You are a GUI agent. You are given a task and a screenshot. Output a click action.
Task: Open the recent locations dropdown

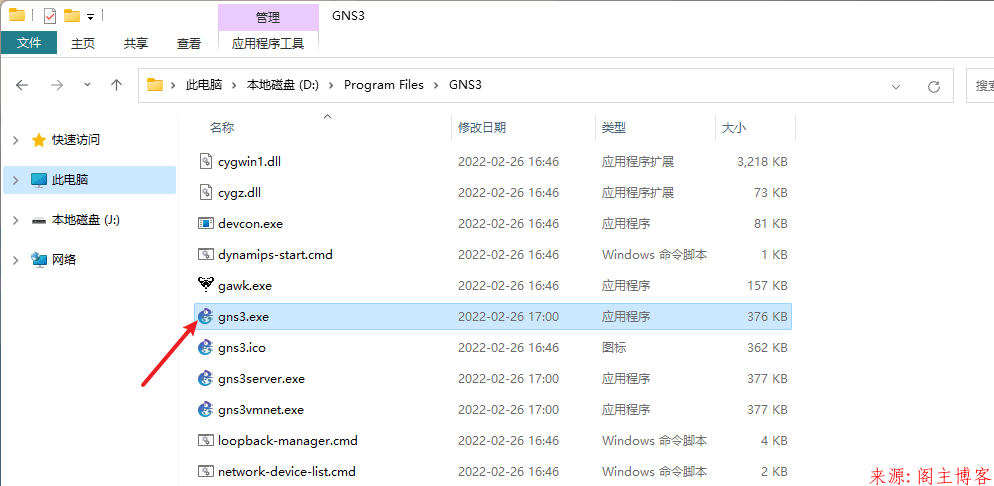(87, 85)
